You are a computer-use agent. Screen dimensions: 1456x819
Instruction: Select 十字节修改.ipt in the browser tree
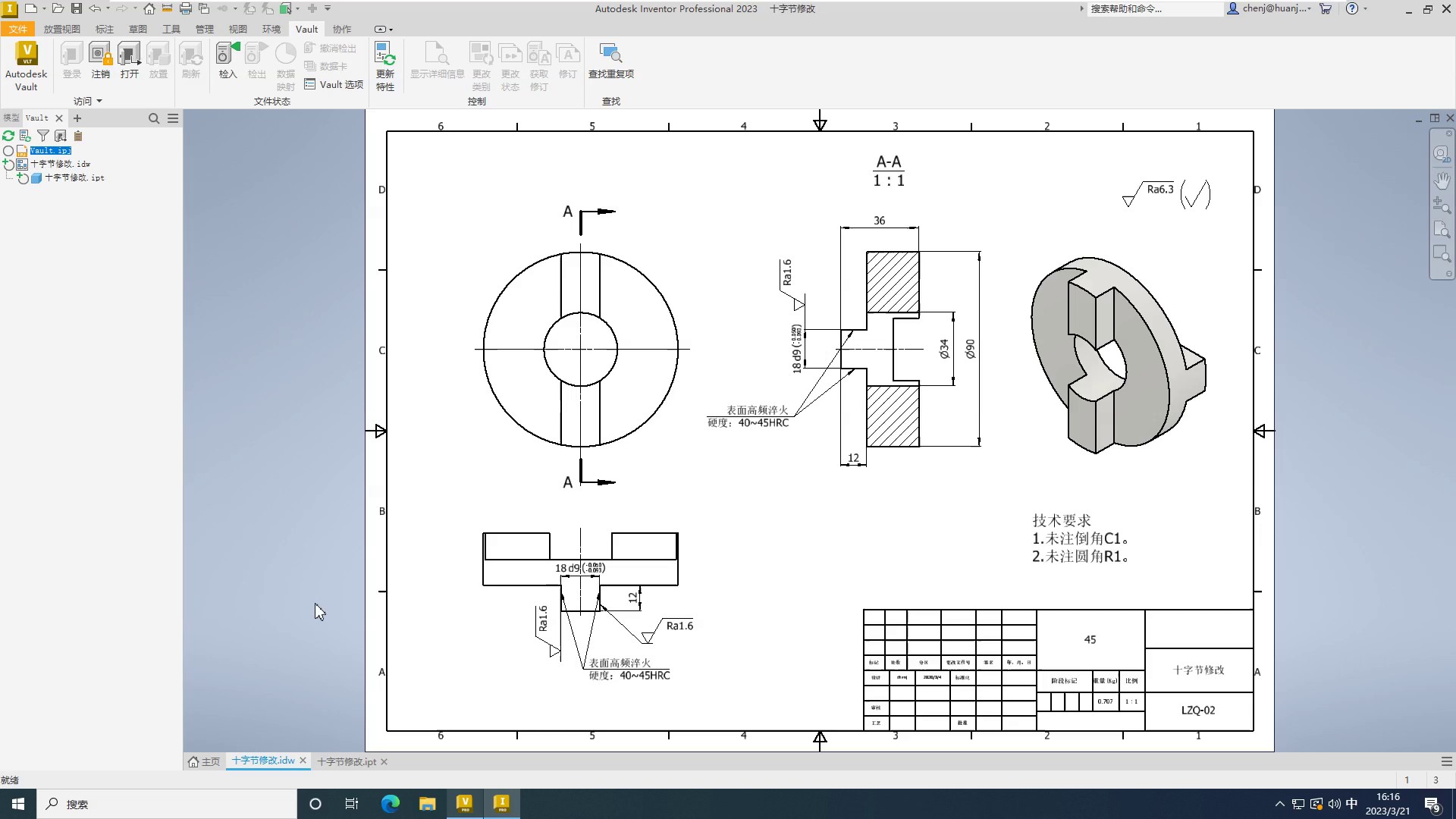tap(74, 177)
